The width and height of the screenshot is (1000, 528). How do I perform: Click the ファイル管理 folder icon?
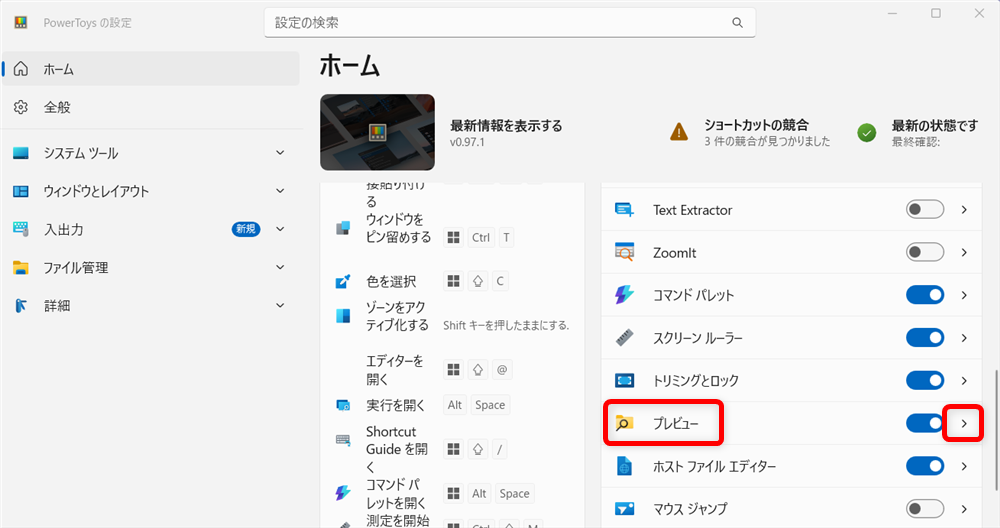pos(20,268)
